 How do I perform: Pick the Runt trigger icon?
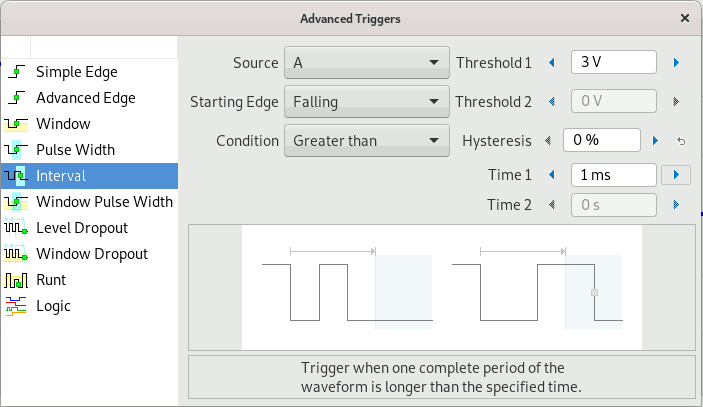[16, 280]
